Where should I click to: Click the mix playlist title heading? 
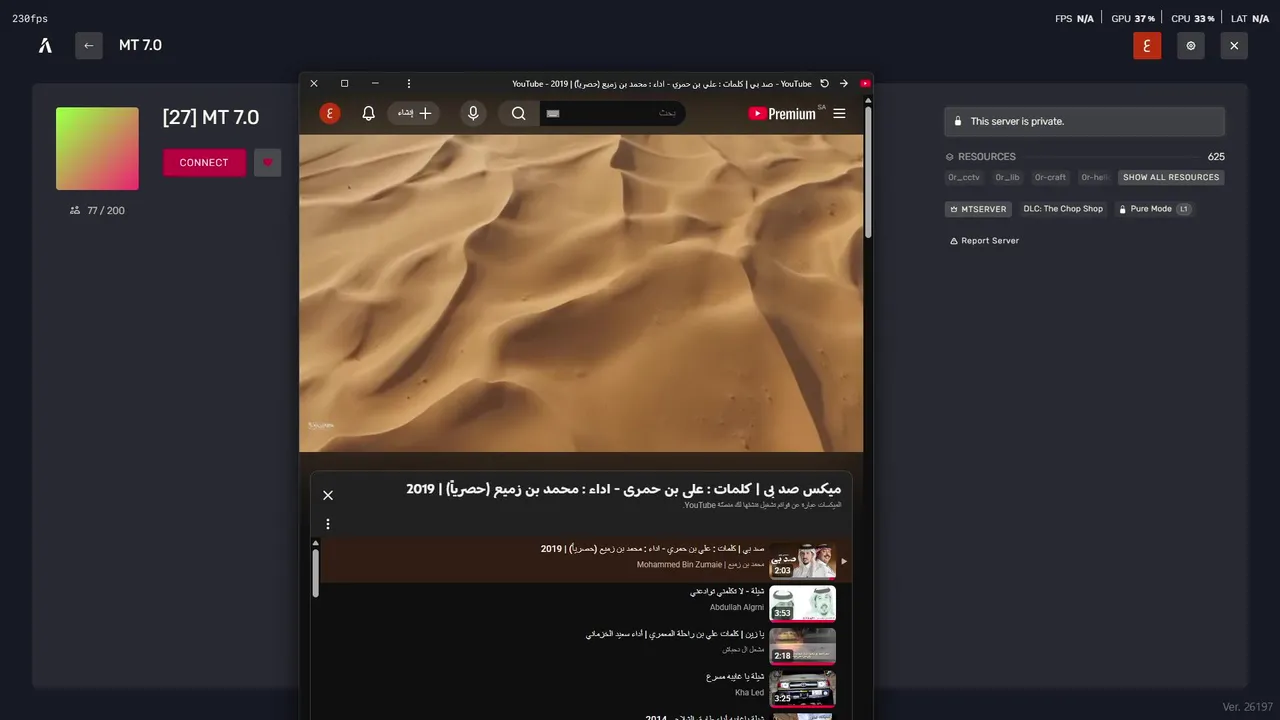pyautogui.click(x=623, y=489)
